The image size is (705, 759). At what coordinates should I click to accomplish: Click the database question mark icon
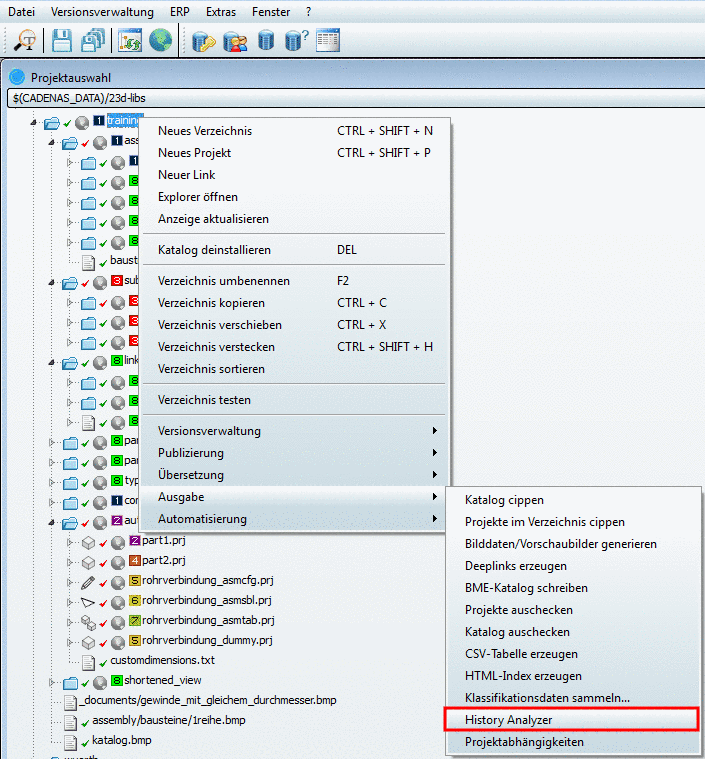click(296, 40)
